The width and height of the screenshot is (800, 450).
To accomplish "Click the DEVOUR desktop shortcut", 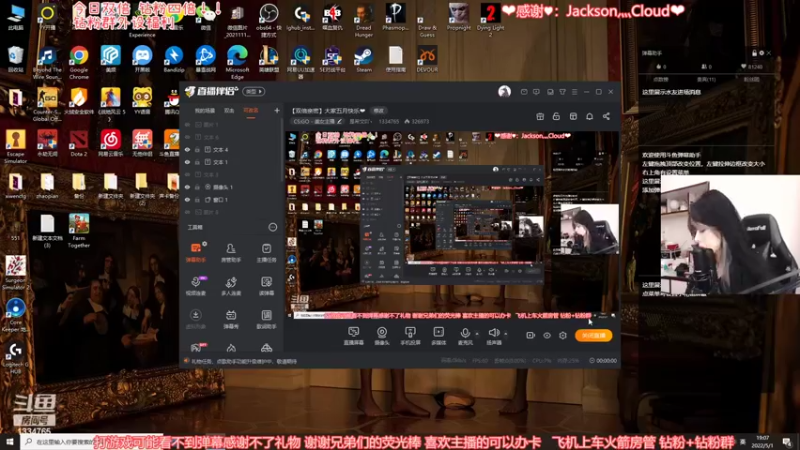I will (427, 59).
